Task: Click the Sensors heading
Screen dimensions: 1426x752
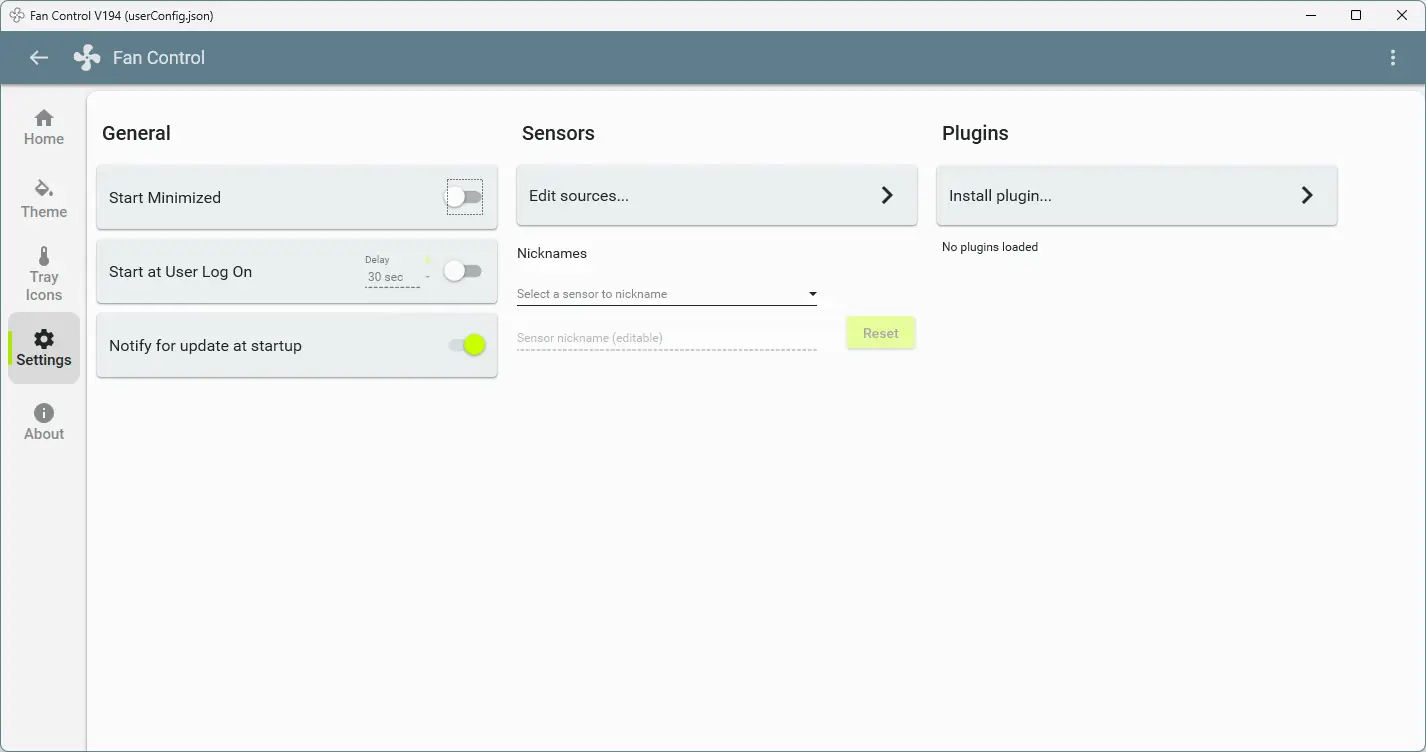Action: tap(558, 133)
